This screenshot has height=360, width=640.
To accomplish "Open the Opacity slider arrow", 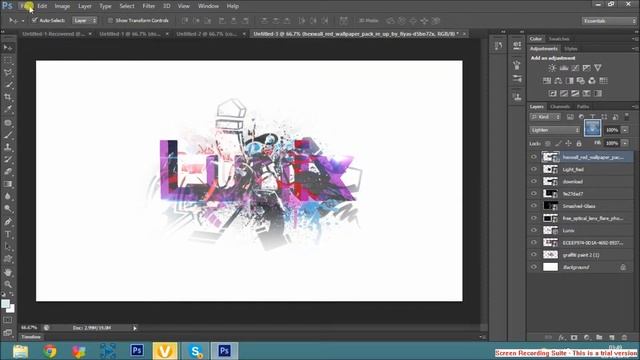I will pyautogui.click(x=625, y=130).
